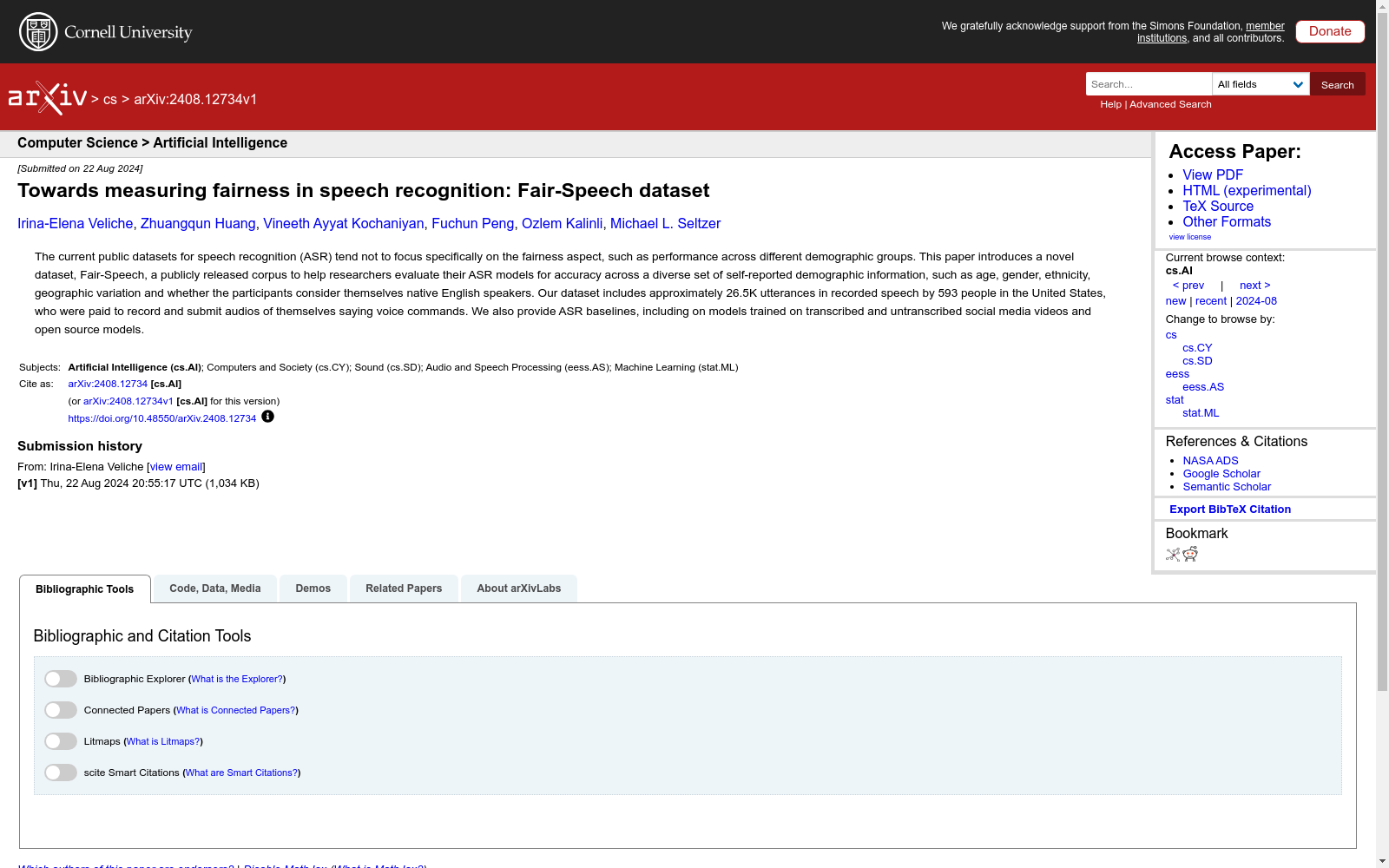
Task: Open the 2024-08 listing link
Action: tap(1256, 301)
